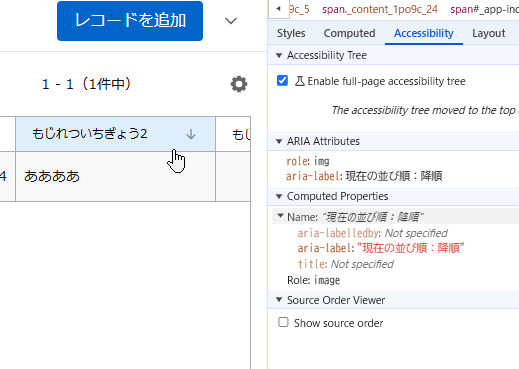Switch to the Accessibility tab

tap(424, 33)
